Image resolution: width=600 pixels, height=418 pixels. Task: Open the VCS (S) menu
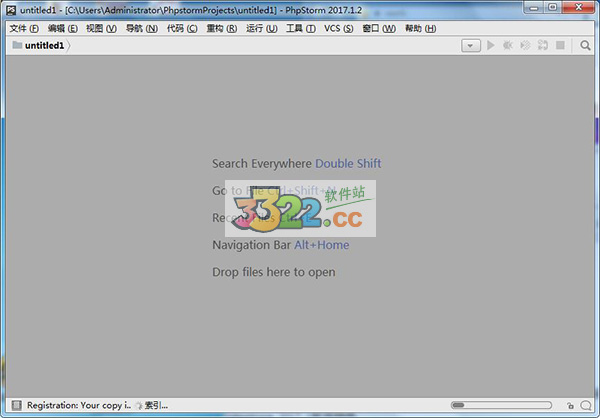coord(339,28)
